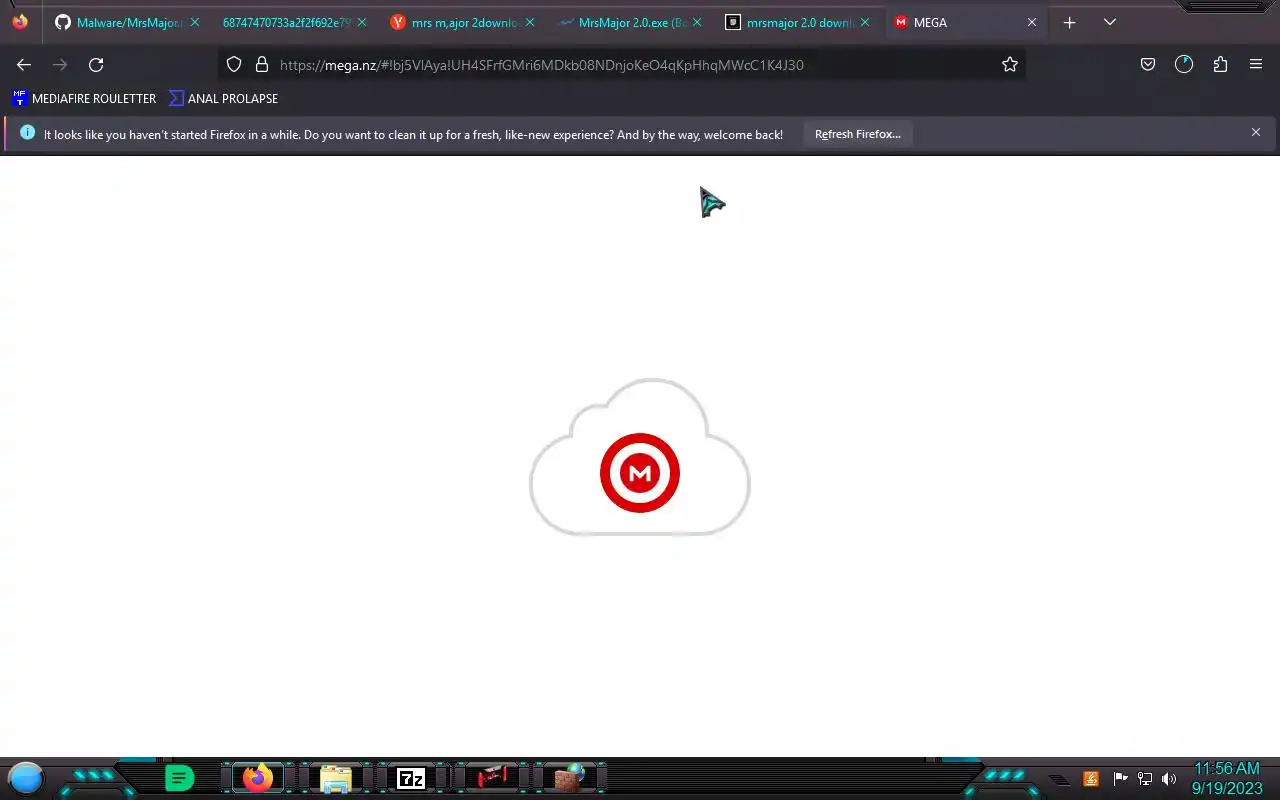Image resolution: width=1280 pixels, height=800 pixels.
Task: Bookmark this page with the star
Action: coord(1010,64)
